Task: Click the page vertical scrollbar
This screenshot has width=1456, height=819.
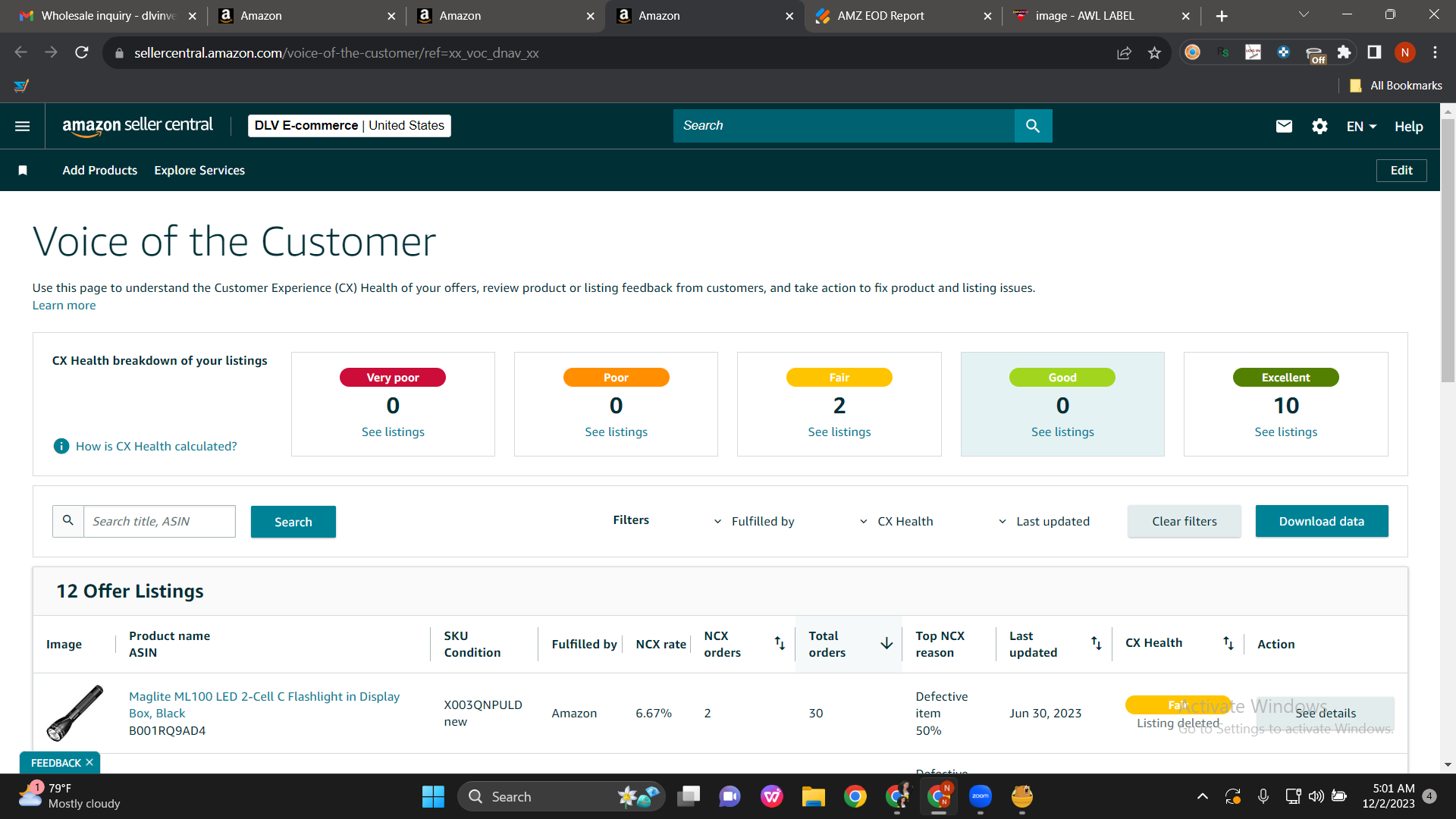Action: [1448, 250]
